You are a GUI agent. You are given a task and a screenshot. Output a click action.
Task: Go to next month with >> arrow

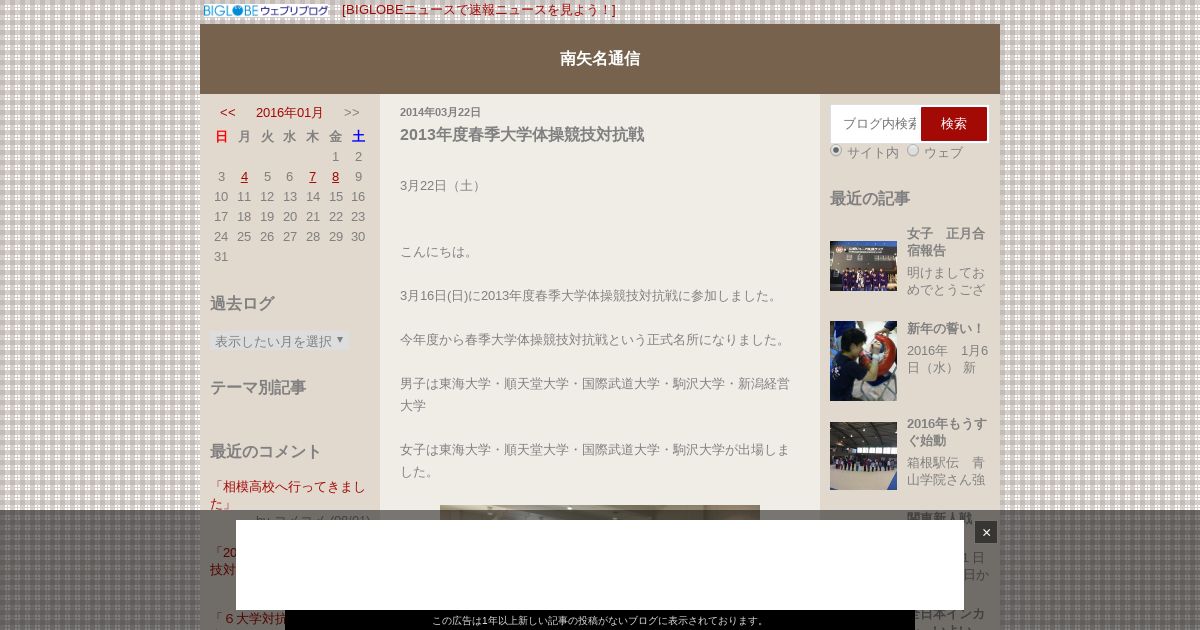352,113
